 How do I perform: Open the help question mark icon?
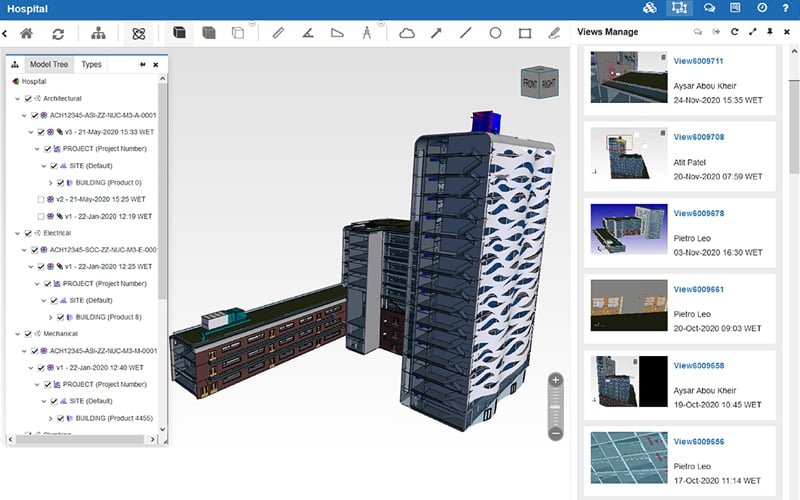[x=786, y=8]
